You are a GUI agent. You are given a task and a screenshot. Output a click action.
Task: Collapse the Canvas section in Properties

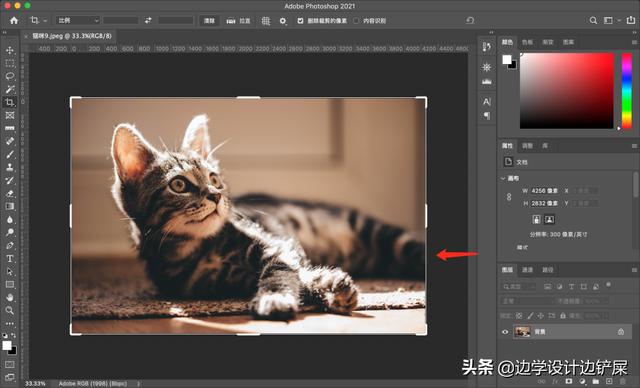(x=503, y=178)
